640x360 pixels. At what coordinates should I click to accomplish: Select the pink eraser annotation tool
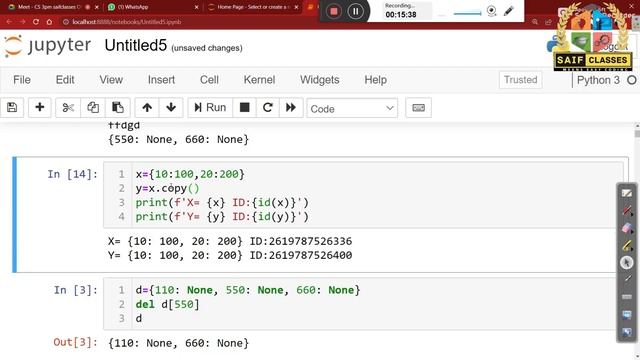tap(627, 228)
